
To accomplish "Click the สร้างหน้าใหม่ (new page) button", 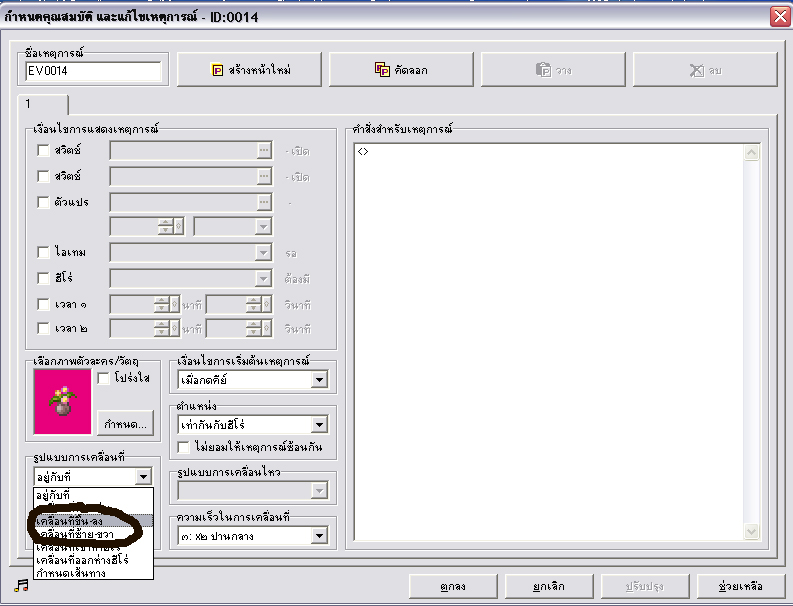I will click(x=249, y=70).
